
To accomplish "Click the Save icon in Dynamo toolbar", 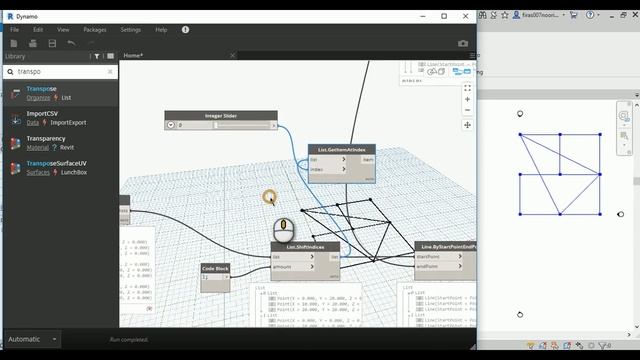I will pos(52,43).
